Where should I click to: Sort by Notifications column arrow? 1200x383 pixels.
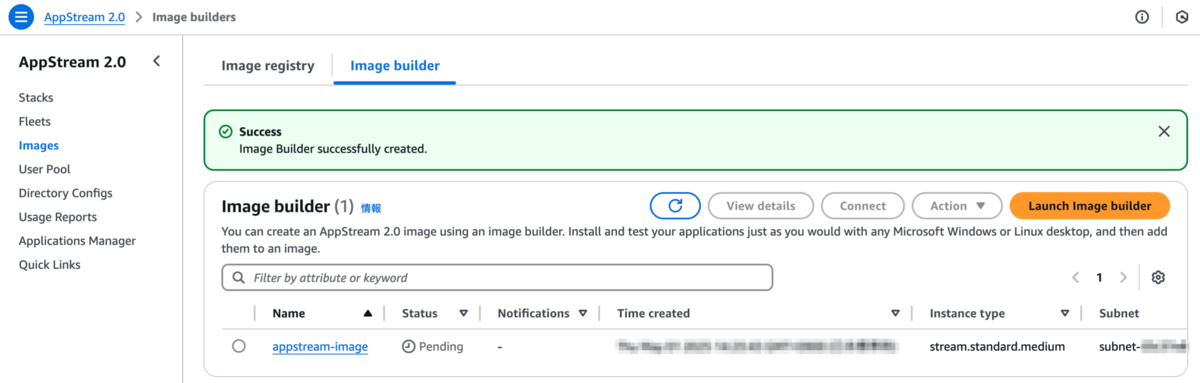pyautogui.click(x=583, y=313)
